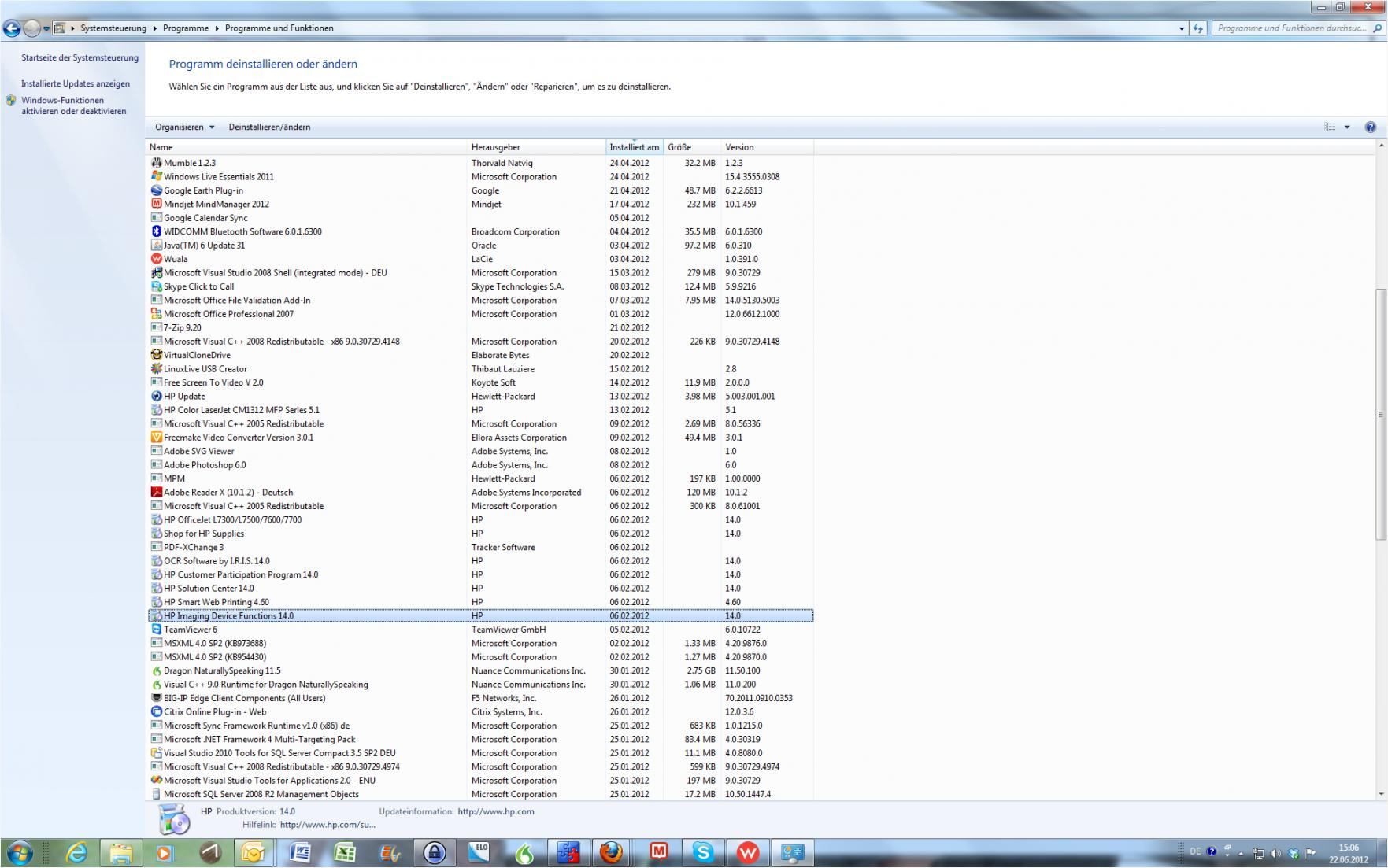Screen dimensions: 1388x868
Task: Launch Microsoft Excel from the taskbar
Action: 345,852
